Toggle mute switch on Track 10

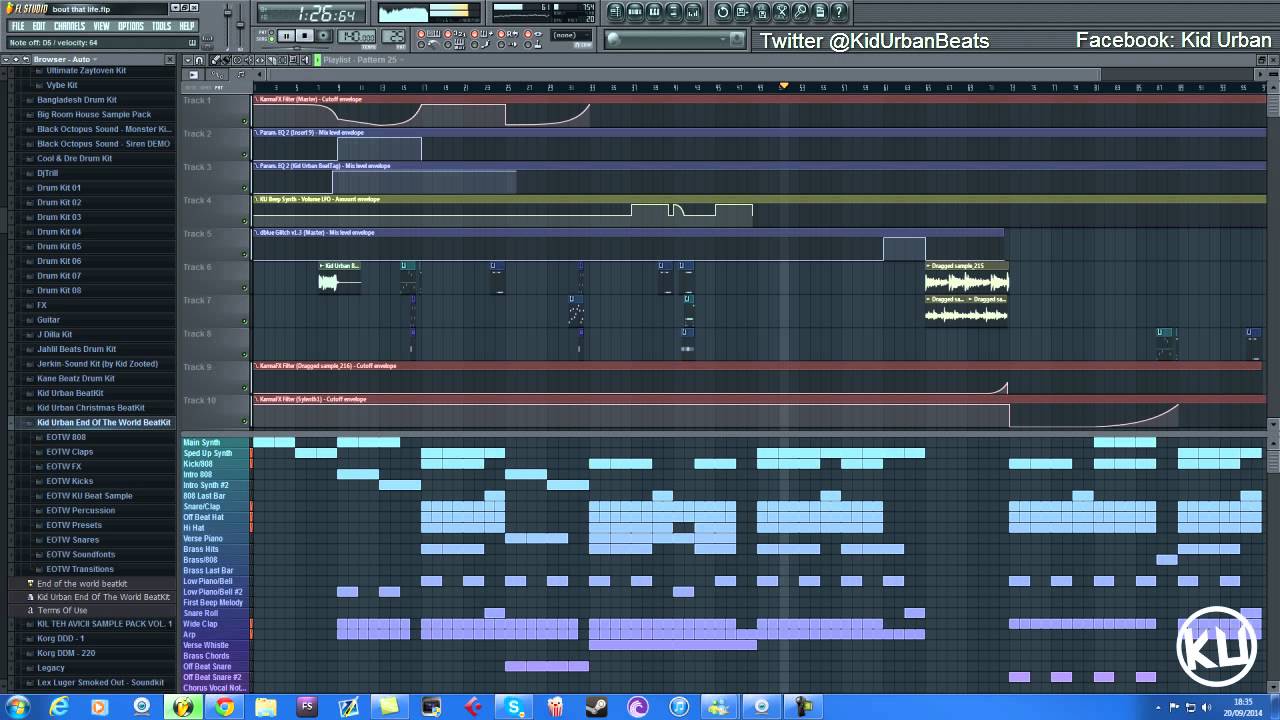244,422
